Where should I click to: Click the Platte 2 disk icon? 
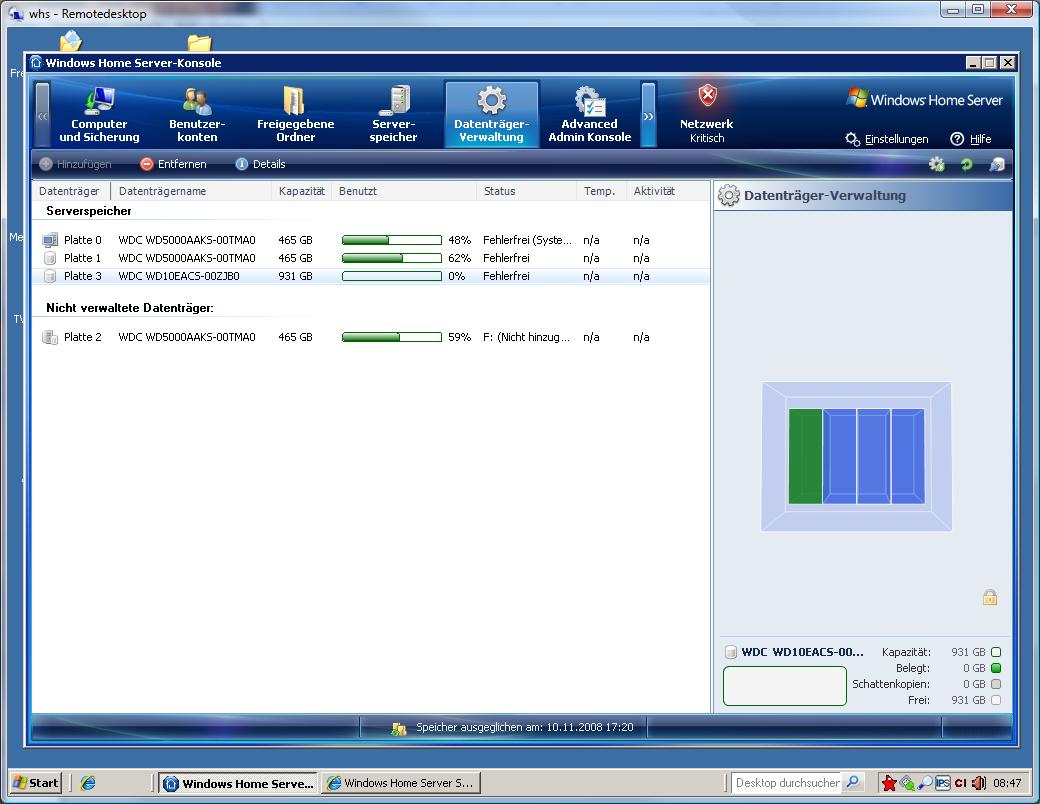coord(50,337)
